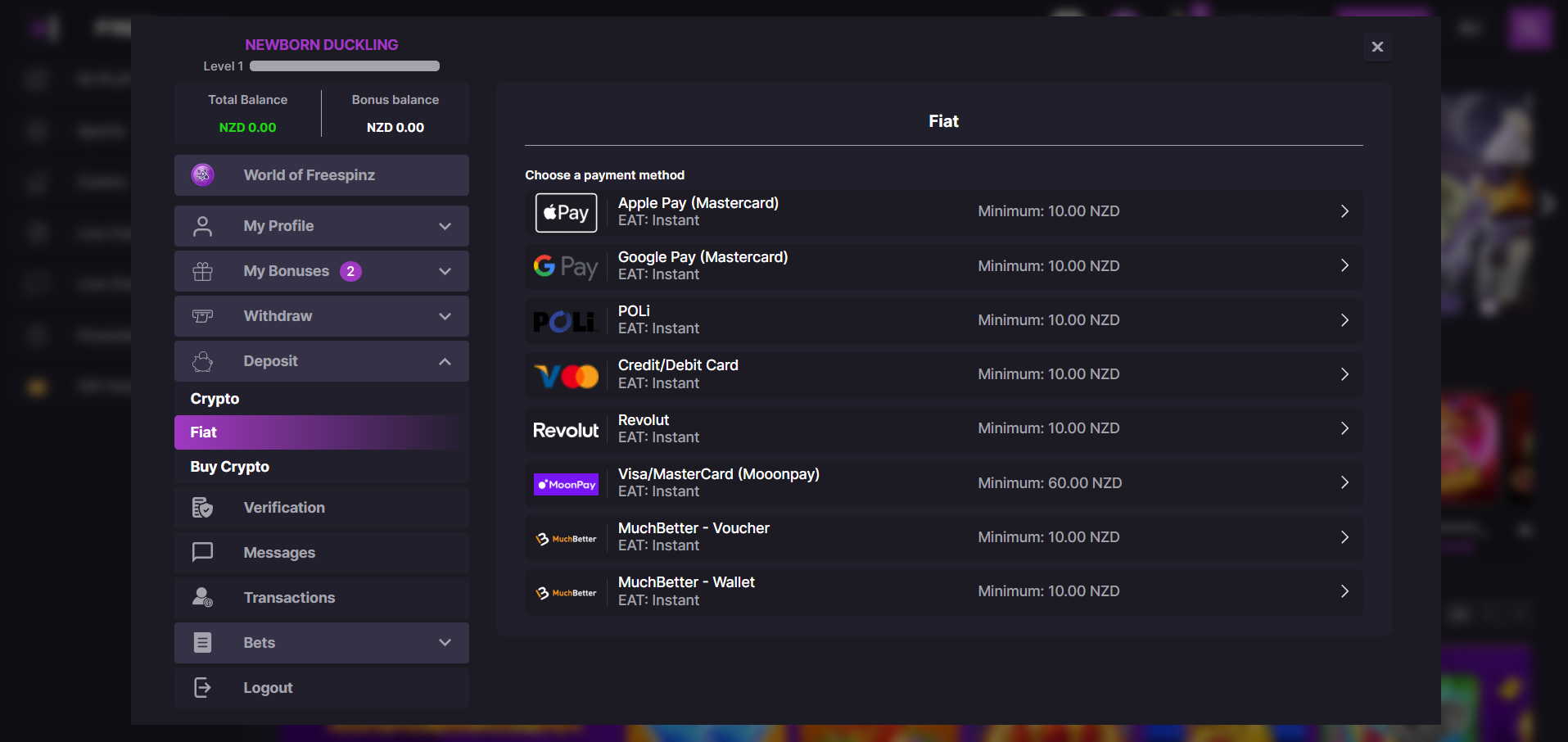The width and height of the screenshot is (1568, 742).
Task: Click the Deposit piggy bank icon
Action: [202, 361]
